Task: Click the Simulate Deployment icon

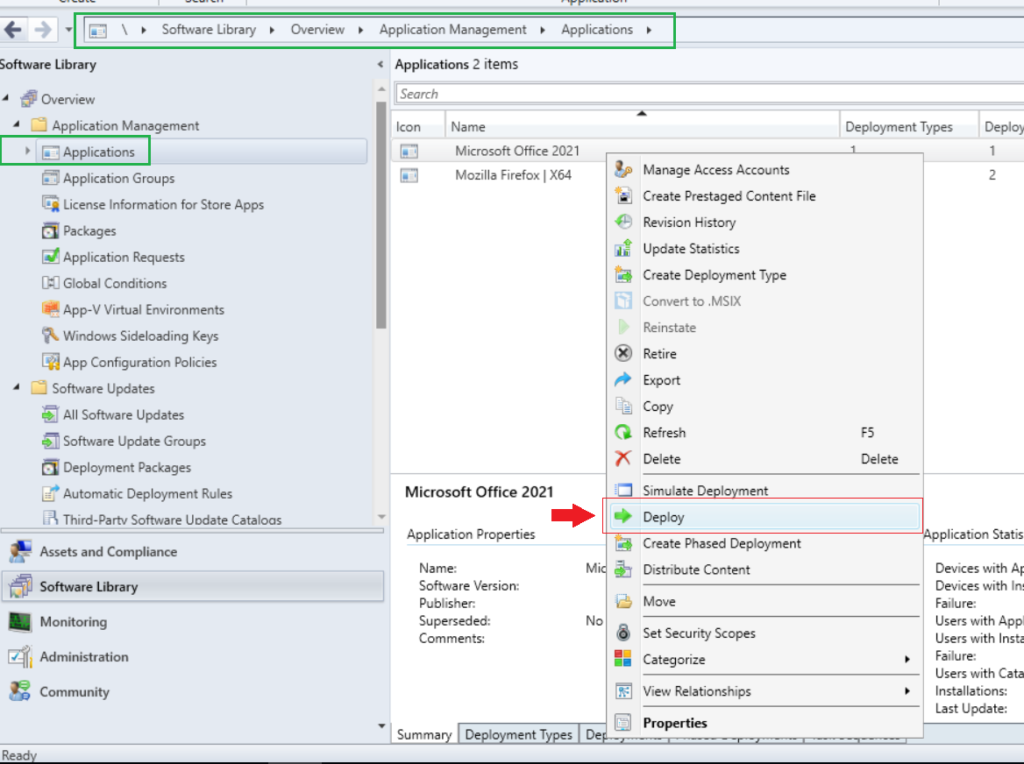Action: [x=623, y=490]
